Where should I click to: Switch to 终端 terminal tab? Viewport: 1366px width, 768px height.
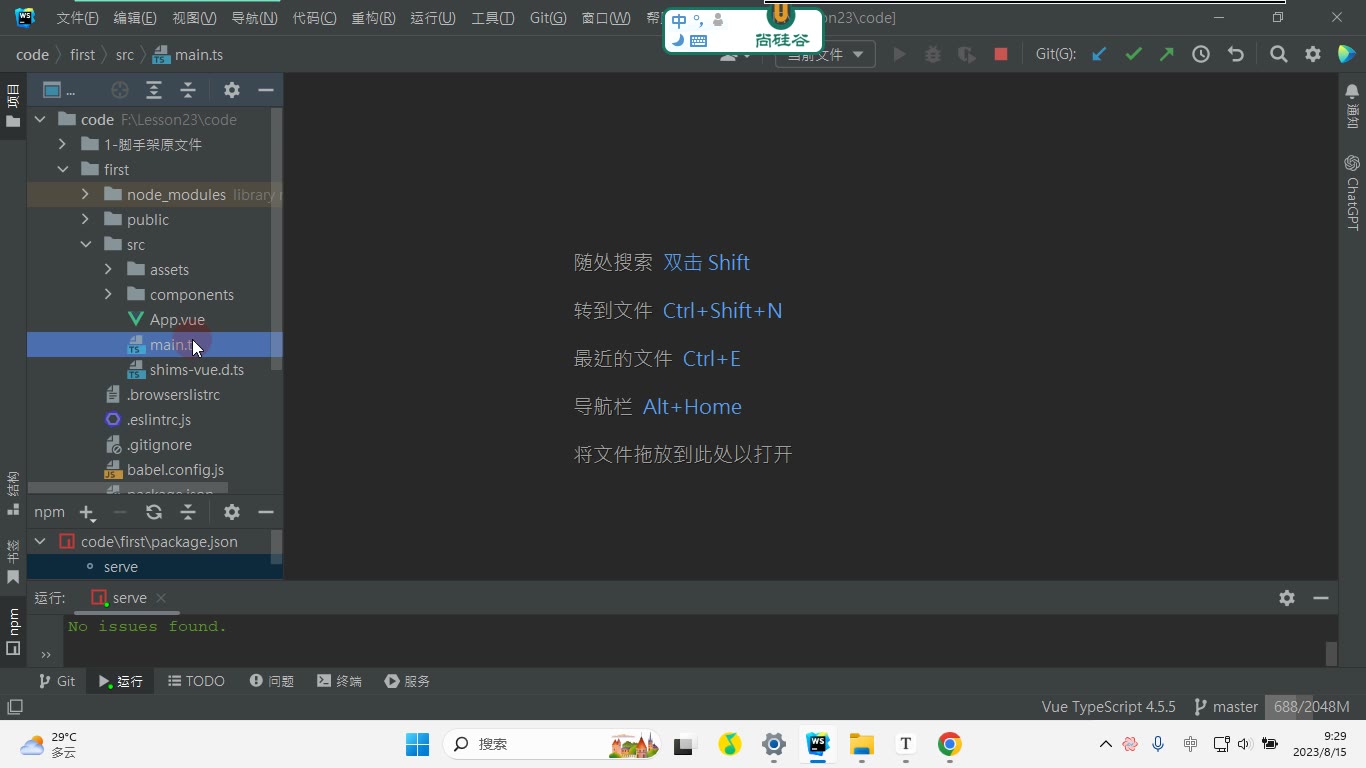[339, 681]
